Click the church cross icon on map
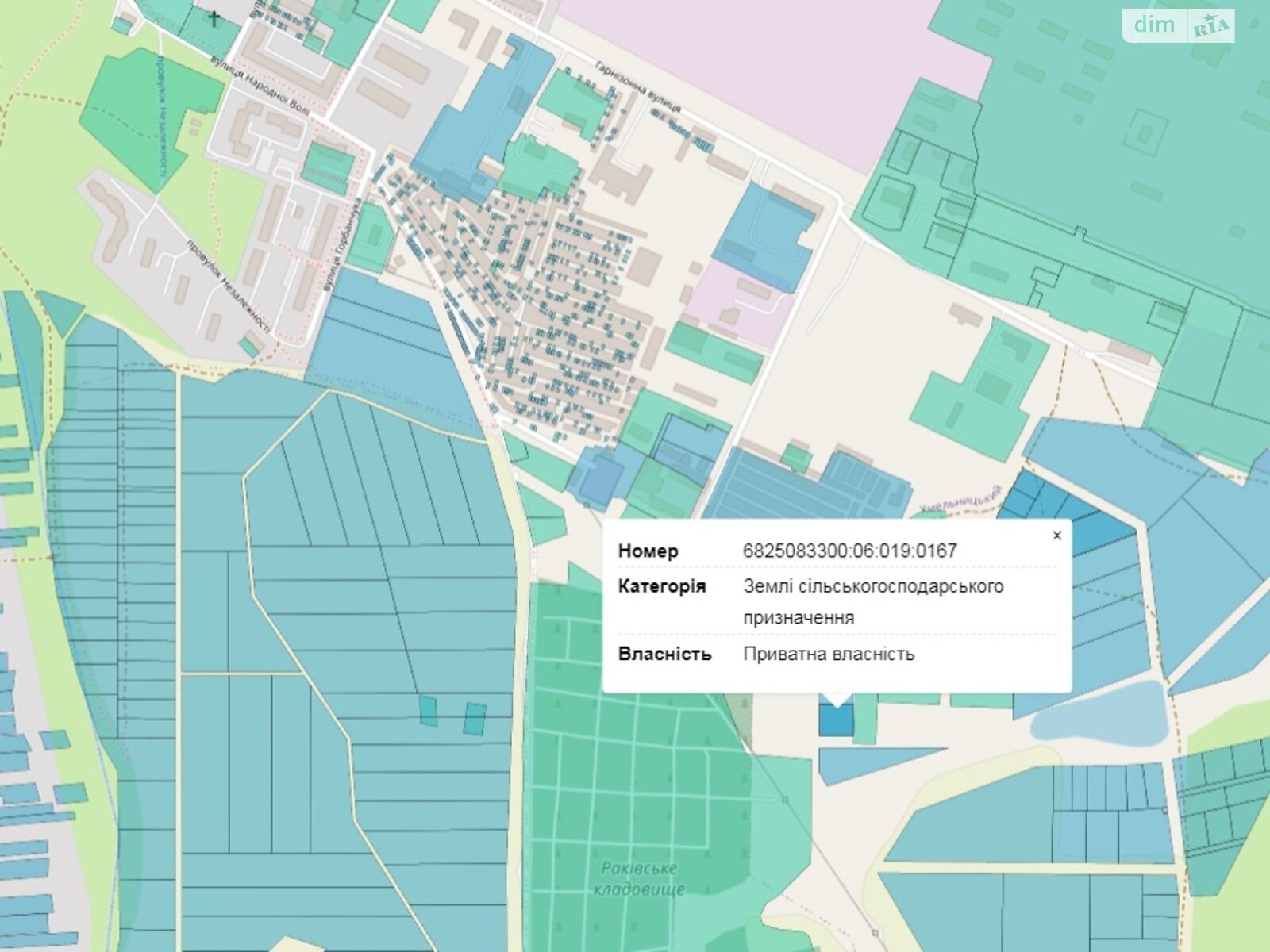Viewport: 1270px width, 952px height. pos(214,17)
